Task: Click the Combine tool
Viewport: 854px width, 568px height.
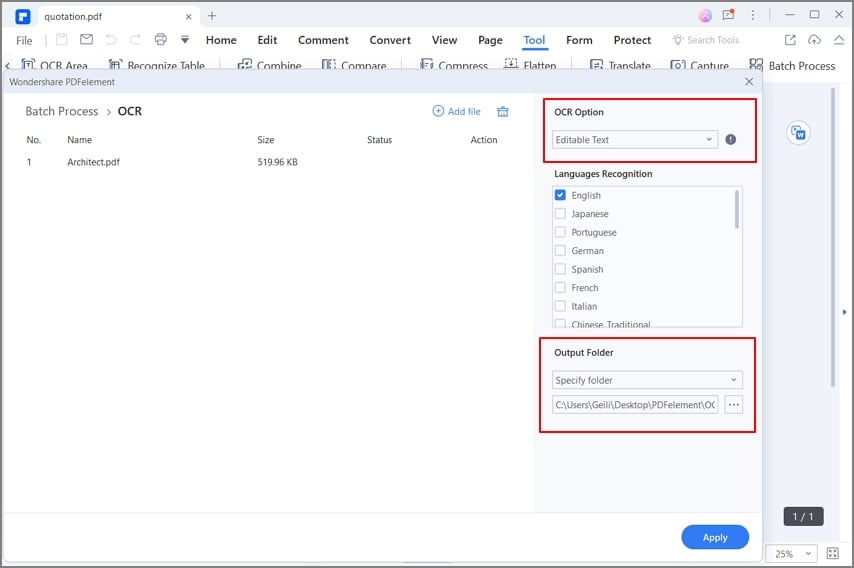Action: click(x=270, y=65)
